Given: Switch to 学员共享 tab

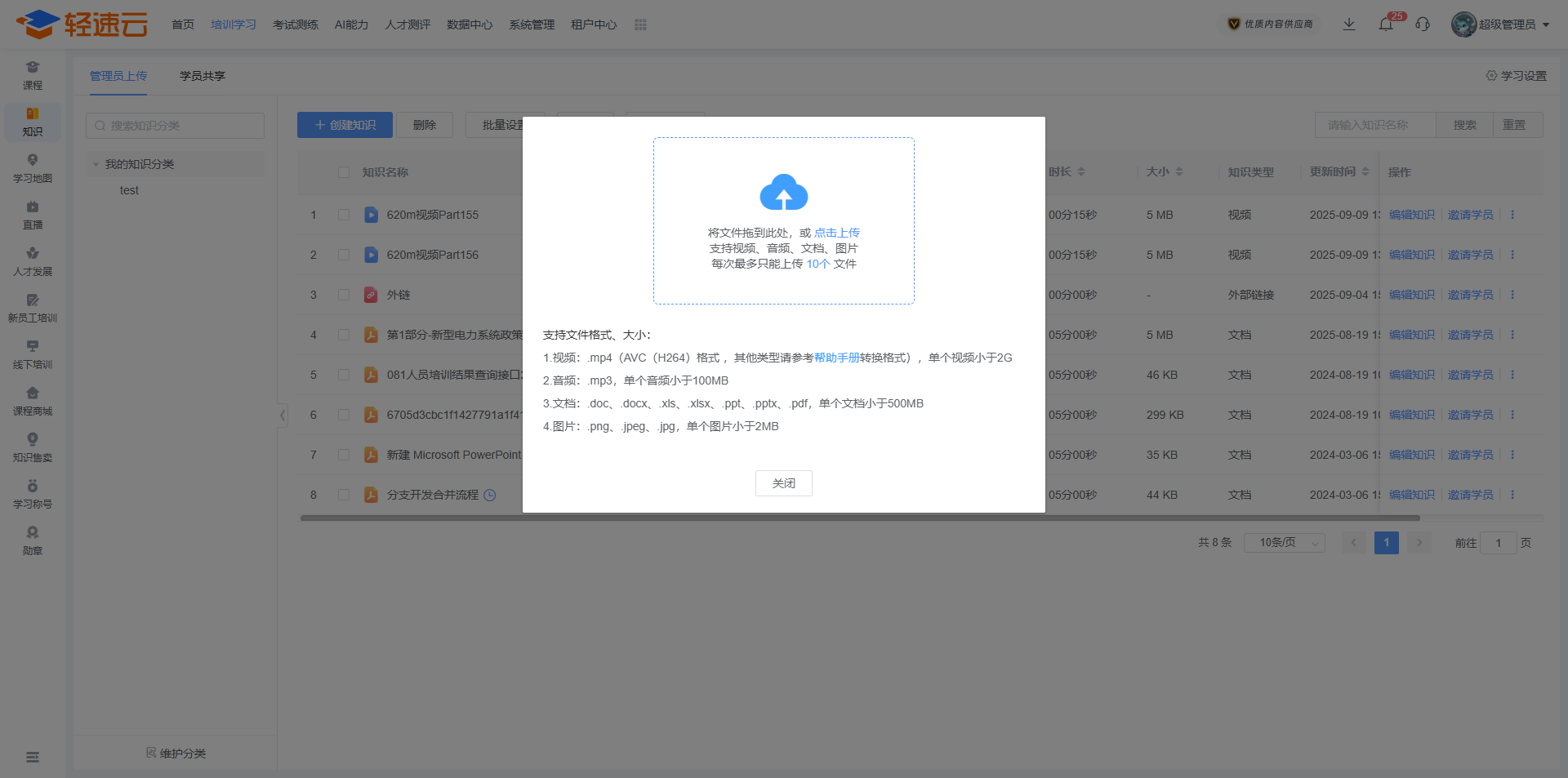Looking at the screenshot, I should point(202,76).
